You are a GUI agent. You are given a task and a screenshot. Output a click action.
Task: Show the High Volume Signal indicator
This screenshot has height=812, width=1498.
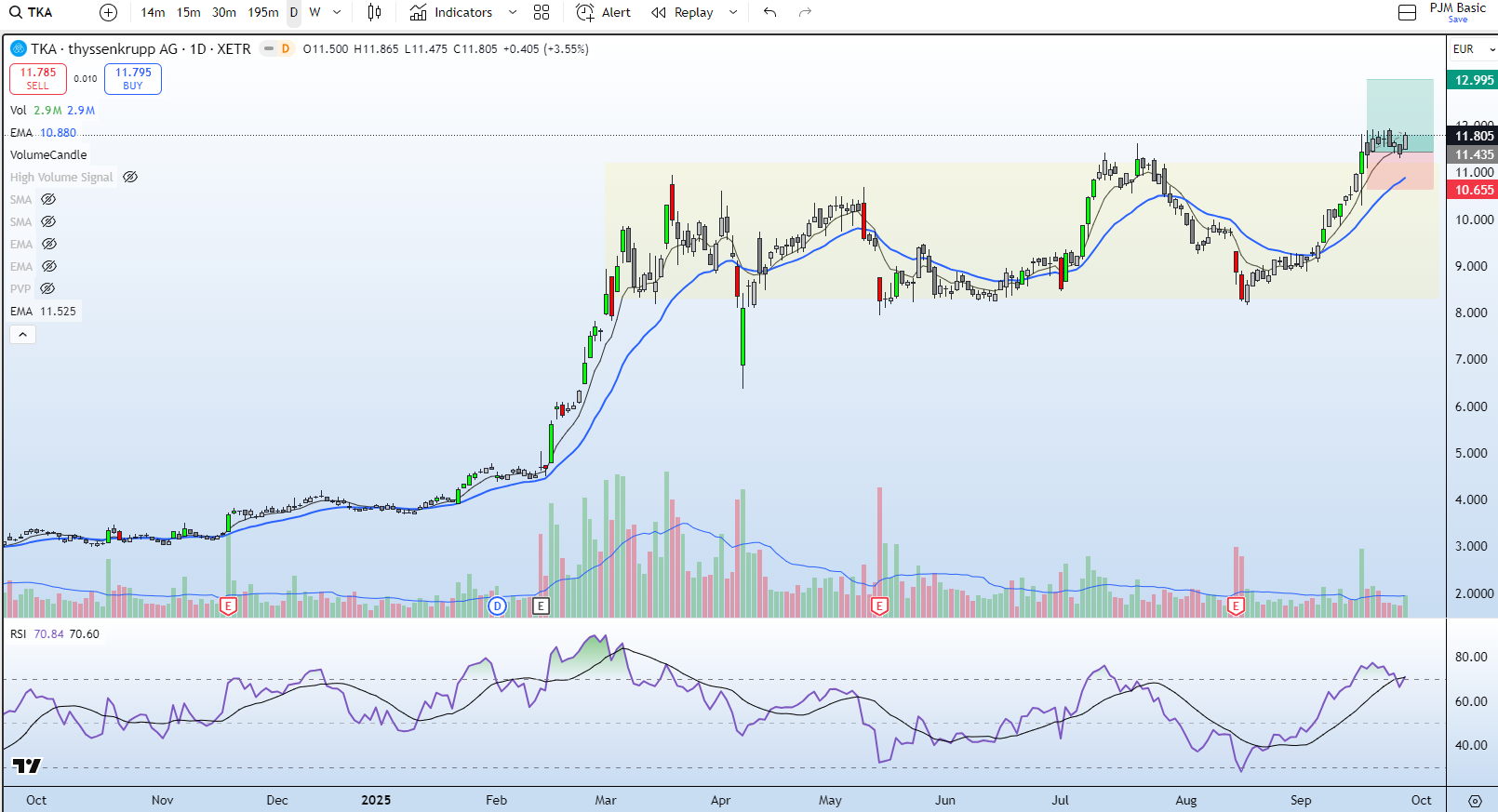pyautogui.click(x=130, y=177)
